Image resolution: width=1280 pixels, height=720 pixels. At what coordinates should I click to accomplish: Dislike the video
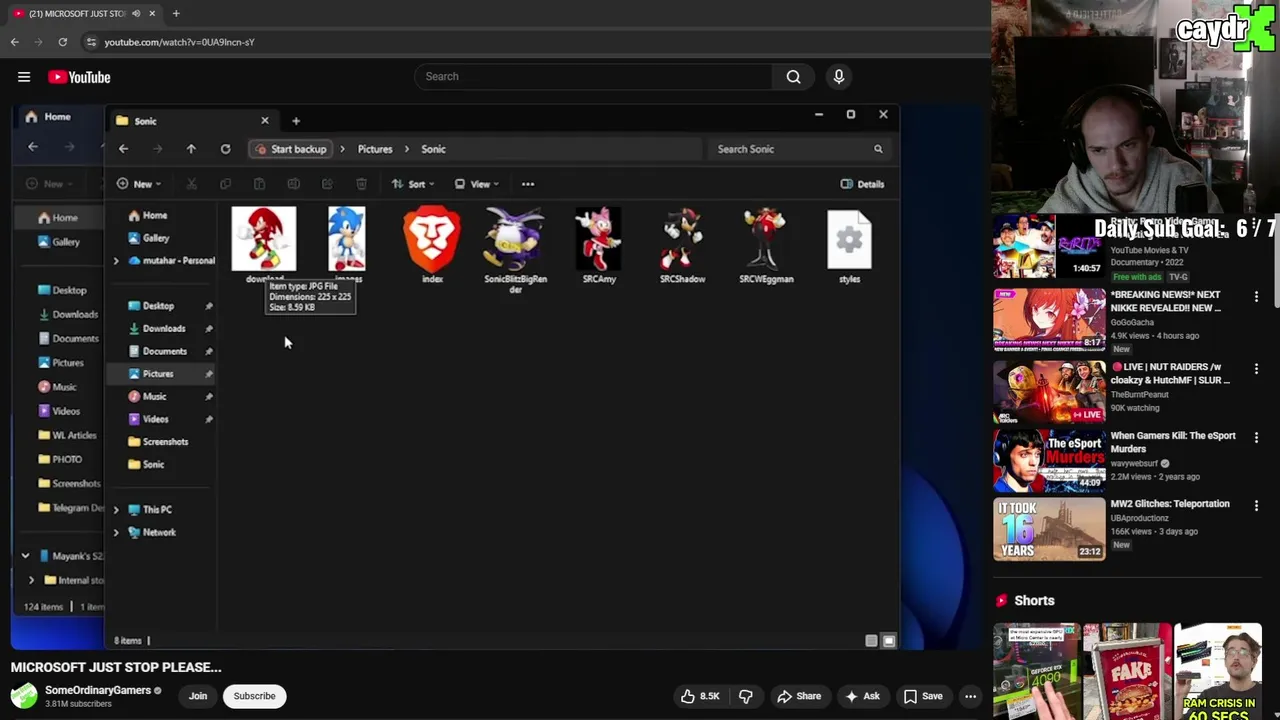[746, 696]
